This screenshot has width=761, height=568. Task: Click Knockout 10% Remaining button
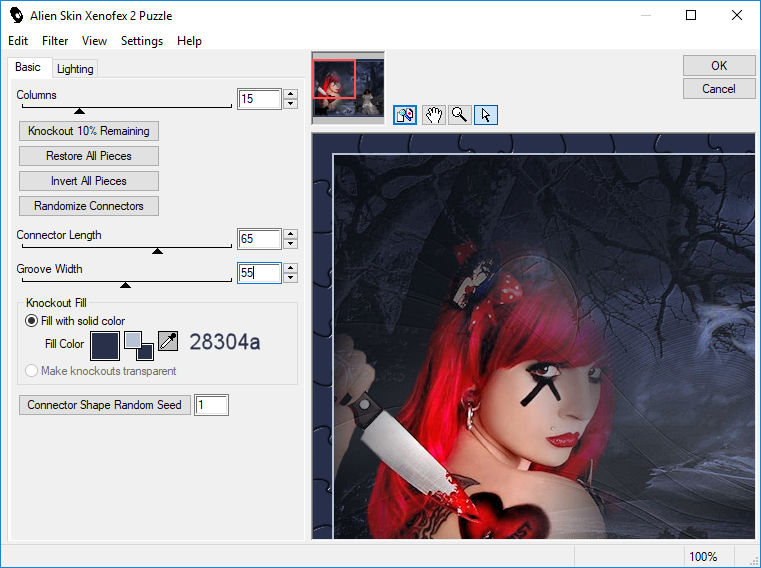pos(89,131)
